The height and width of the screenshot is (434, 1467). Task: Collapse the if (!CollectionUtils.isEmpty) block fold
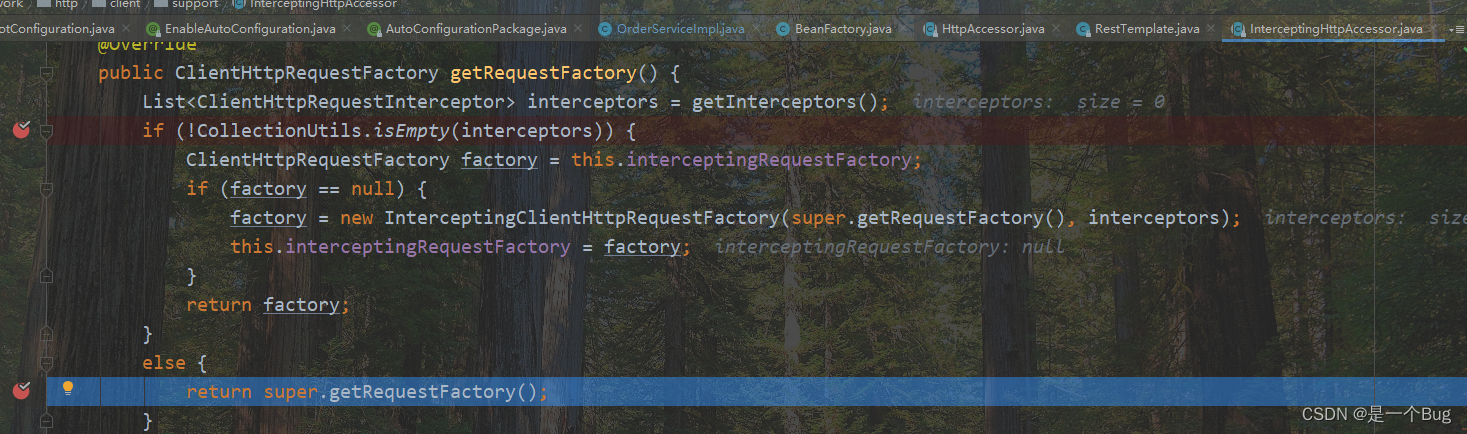46,131
